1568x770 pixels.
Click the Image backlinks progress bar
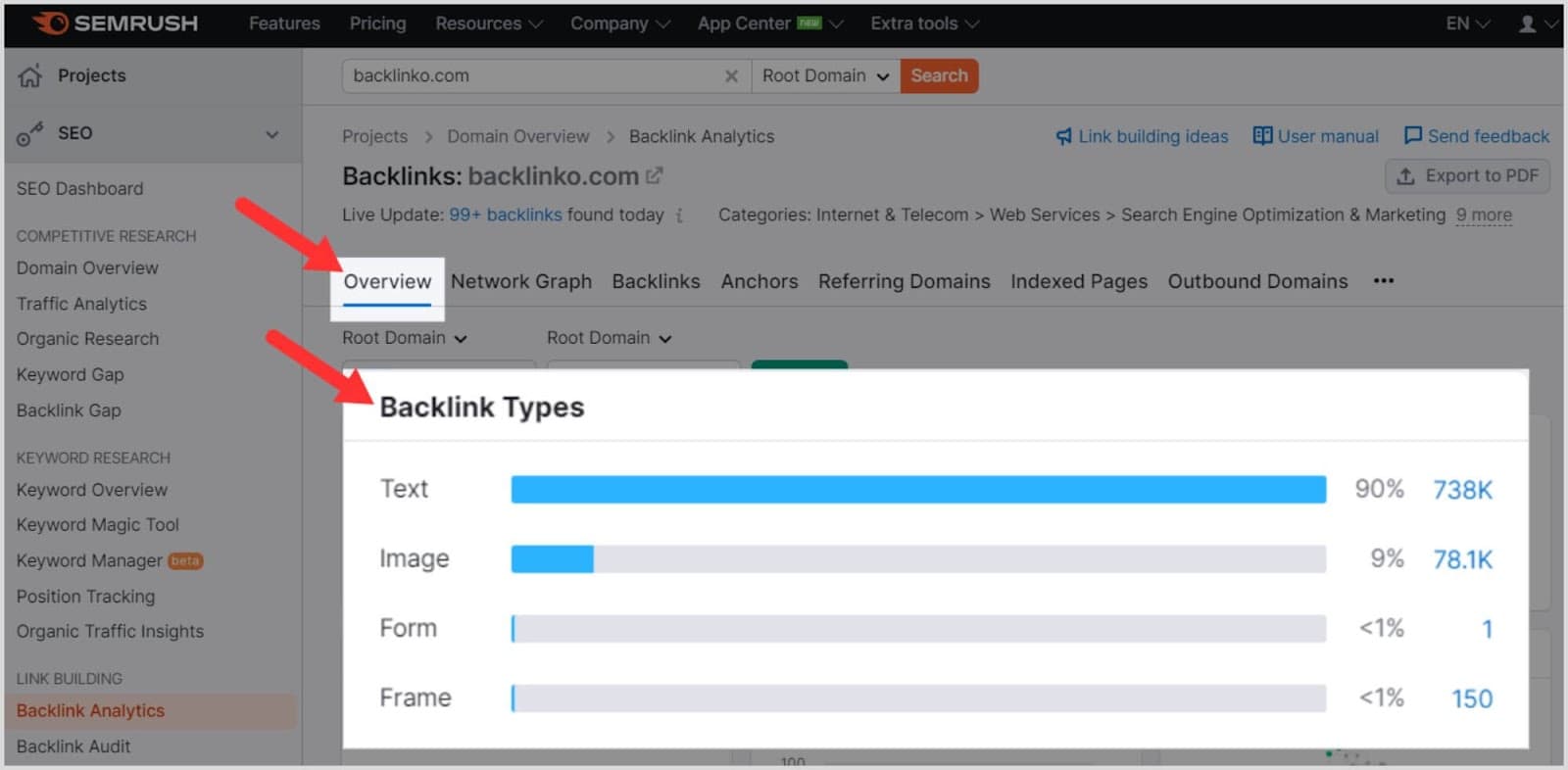pyautogui.click(x=917, y=559)
